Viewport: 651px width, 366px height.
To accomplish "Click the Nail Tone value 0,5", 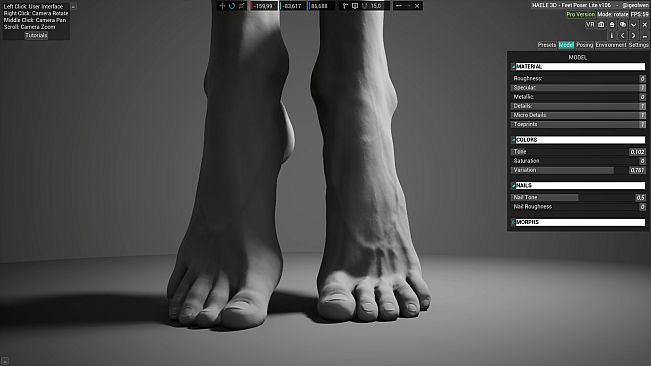I will (640, 198).
